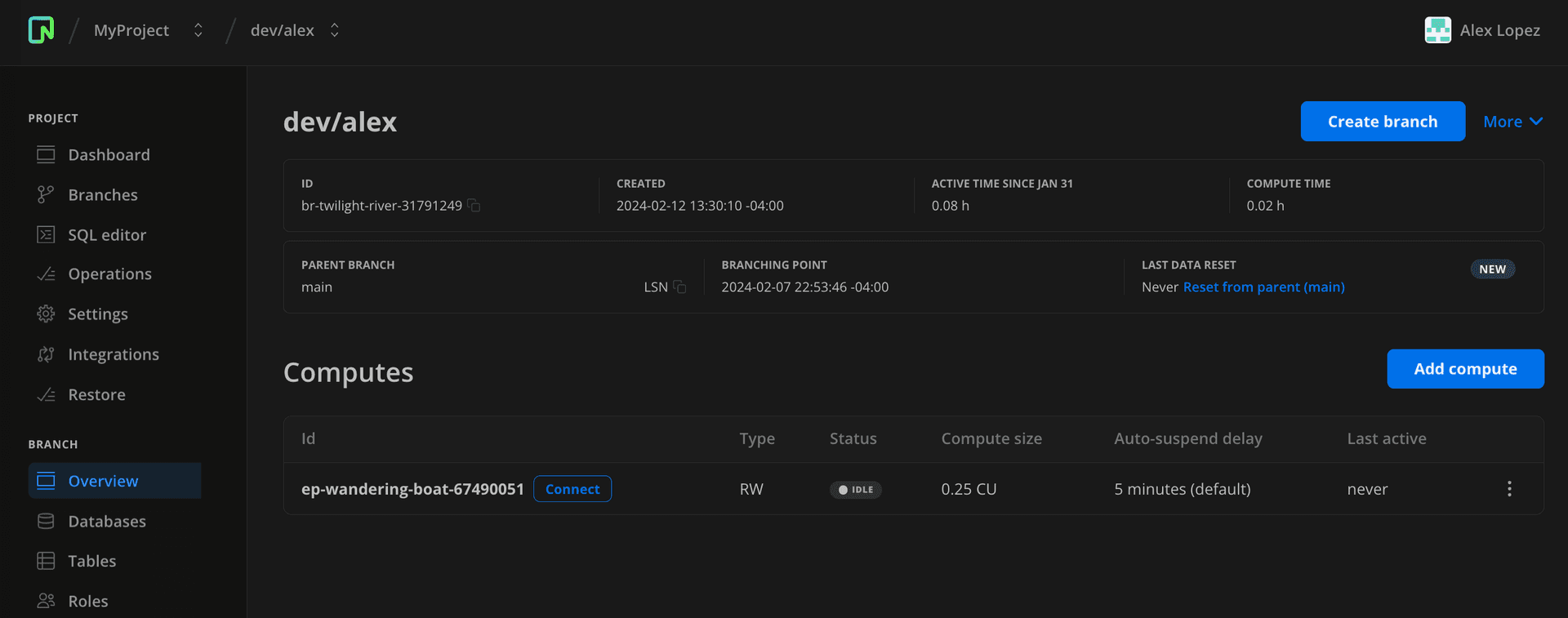Open the SQL editor
1568x618 pixels.
point(107,235)
